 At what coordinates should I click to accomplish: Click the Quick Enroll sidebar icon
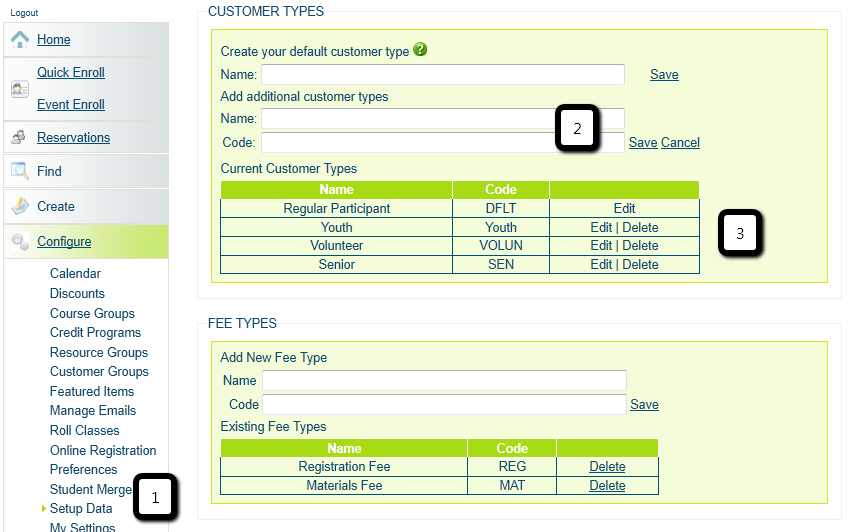pyautogui.click(x=20, y=88)
